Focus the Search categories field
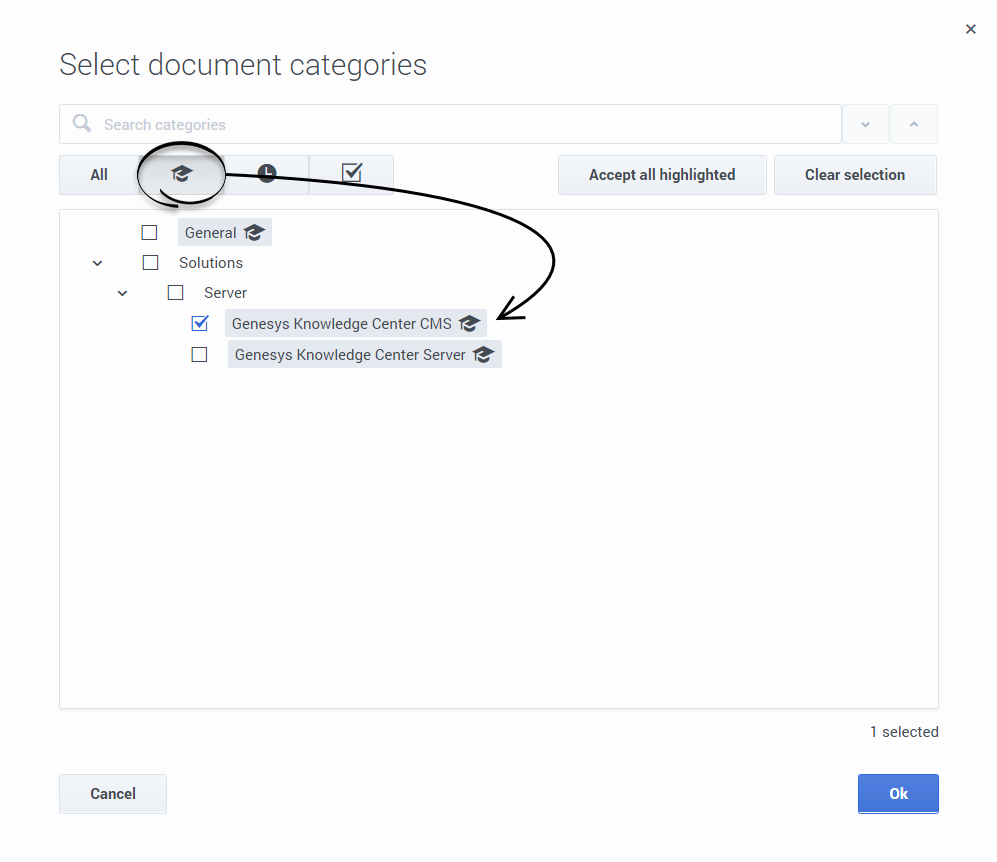 pyautogui.click(x=450, y=124)
